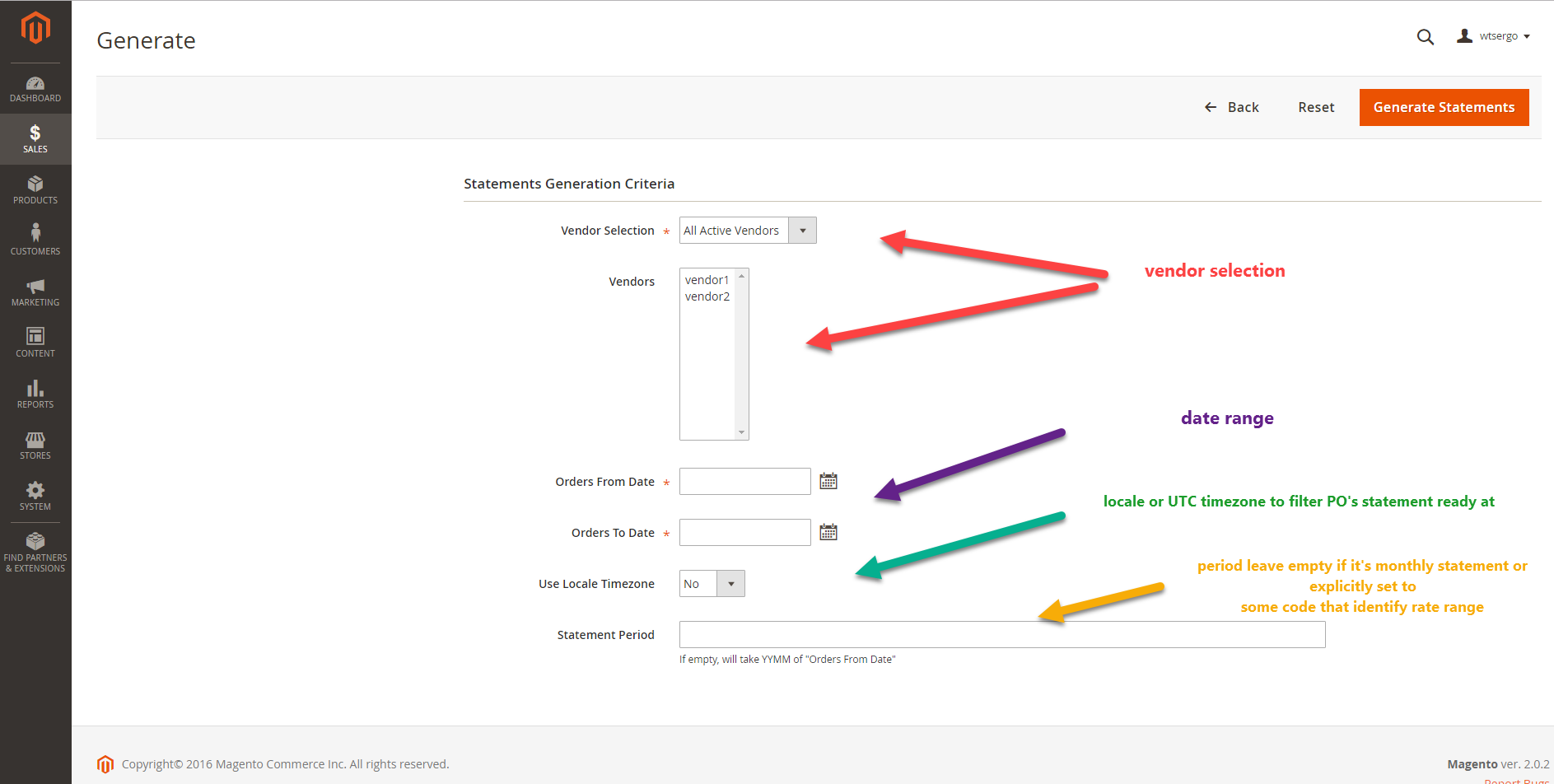The height and width of the screenshot is (784, 1554).
Task: Click the search magnifier icon
Action: 1426,37
